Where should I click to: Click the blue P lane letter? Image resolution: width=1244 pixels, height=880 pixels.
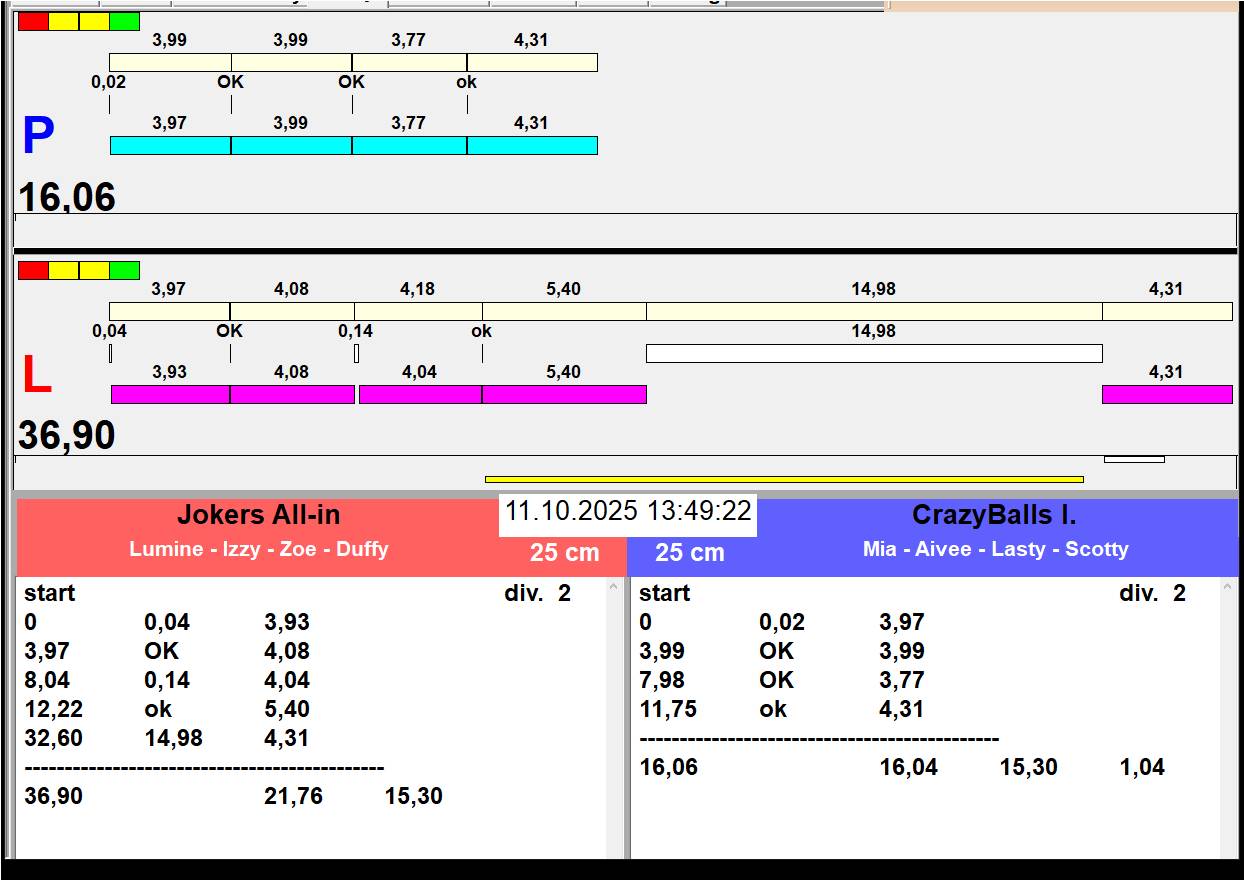pyautogui.click(x=38, y=136)
